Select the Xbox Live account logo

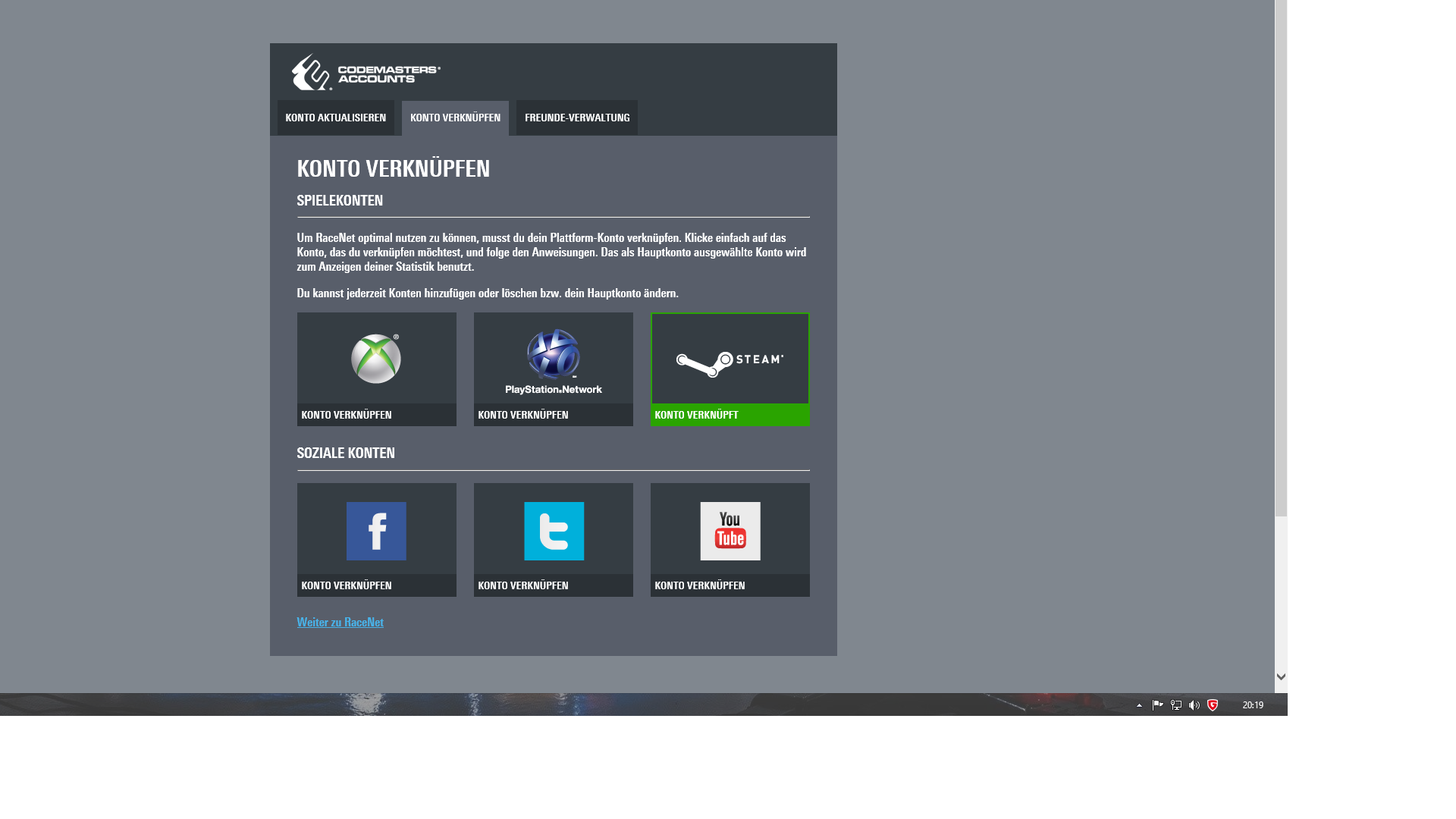pyautogui.click(x=376, y=359)
